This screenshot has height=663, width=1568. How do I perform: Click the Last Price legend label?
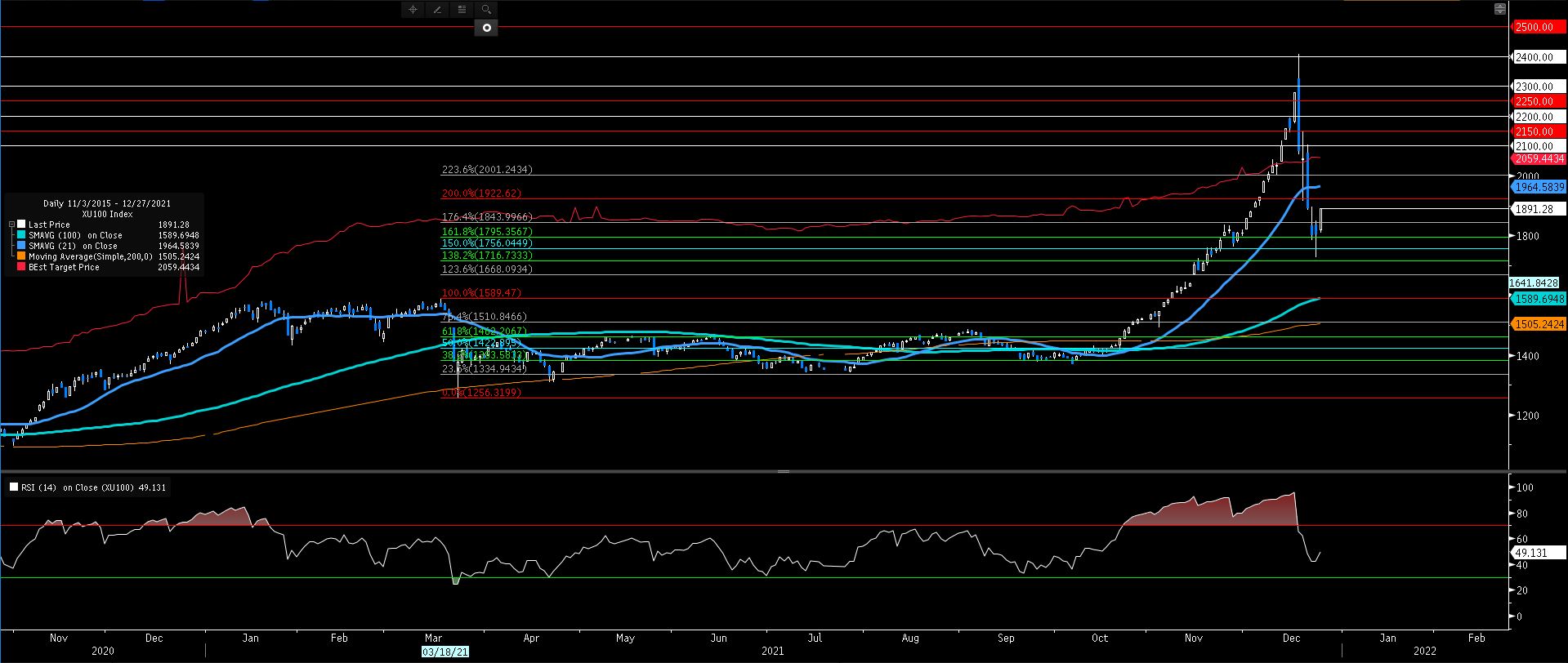[x=49, y=225]
